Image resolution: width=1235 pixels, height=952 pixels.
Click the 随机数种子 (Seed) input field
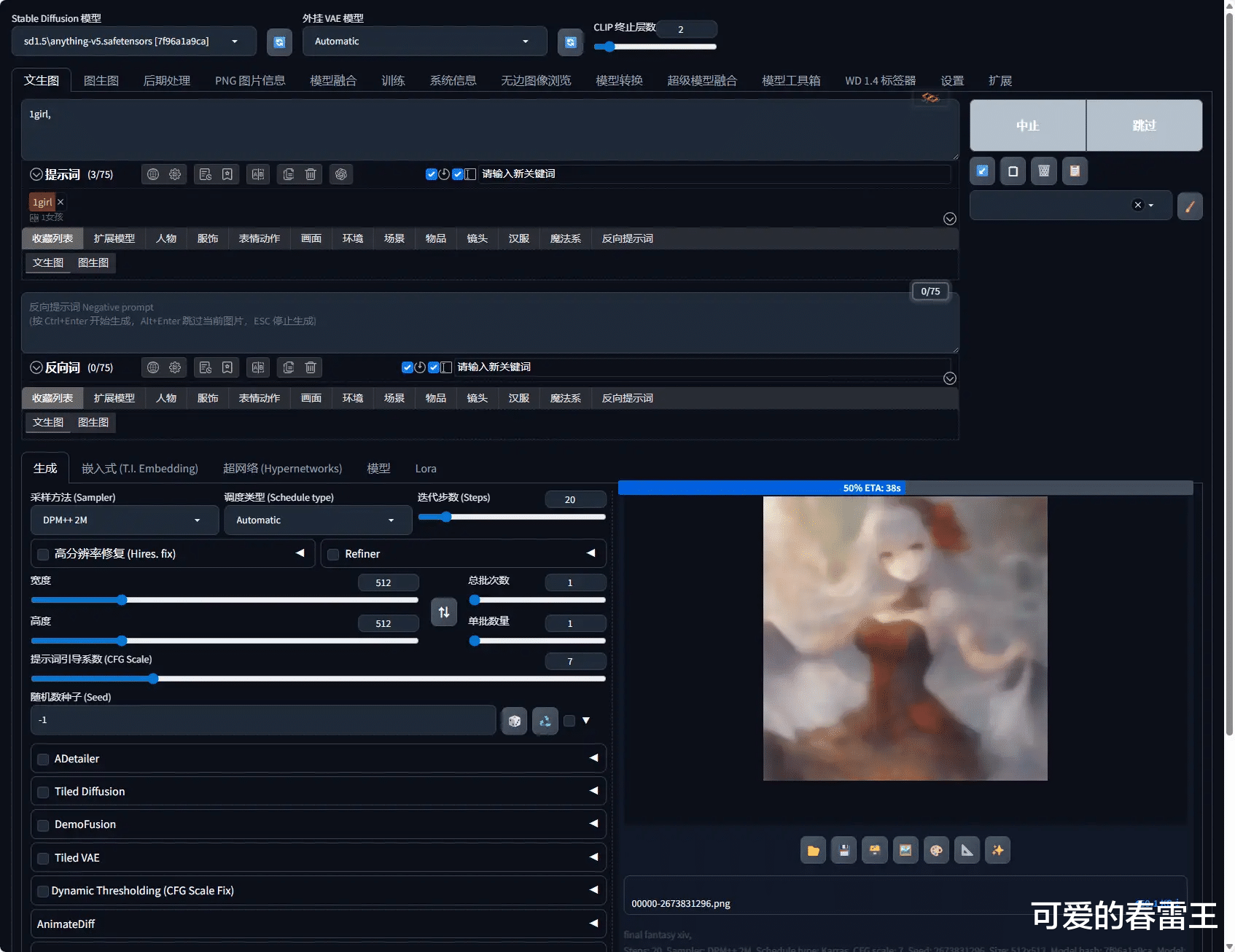click(x=263, y=720)
